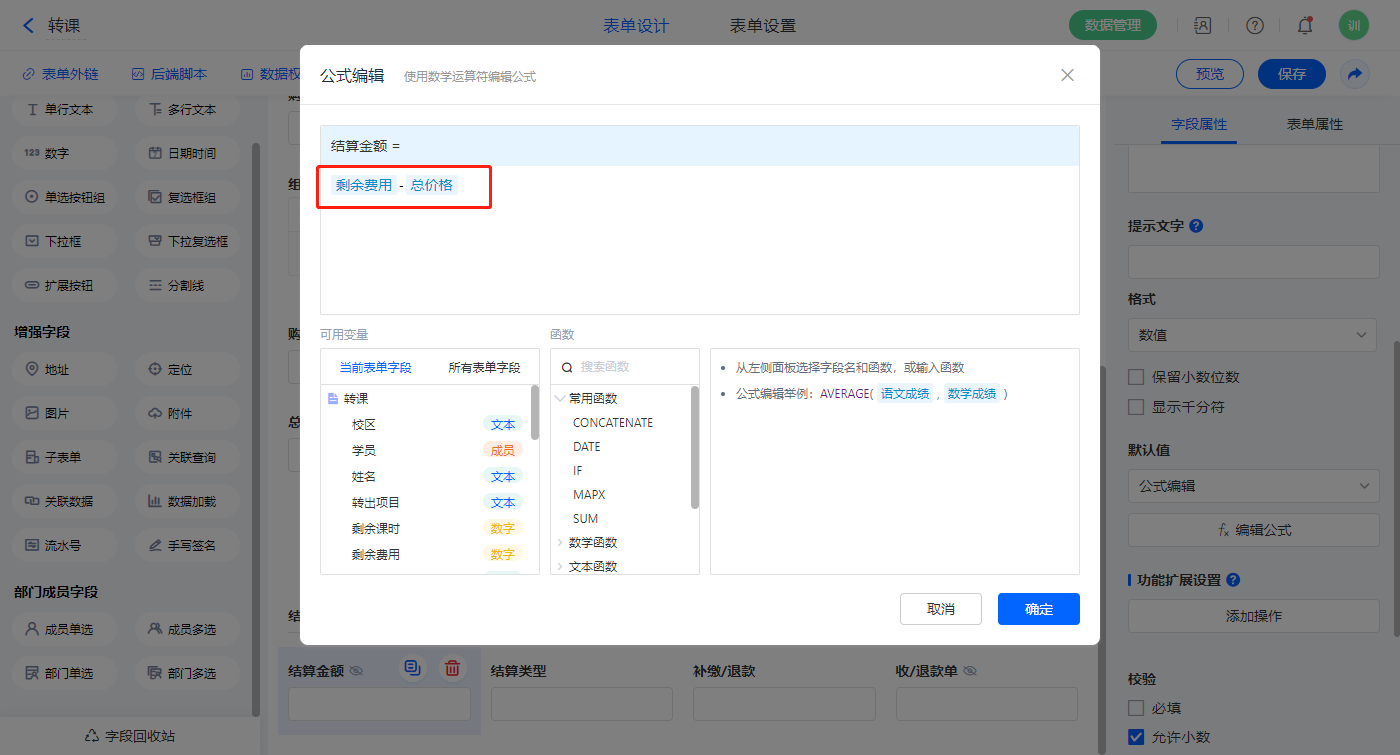Click the back arrow next to 转课

[x=28, y=26]
